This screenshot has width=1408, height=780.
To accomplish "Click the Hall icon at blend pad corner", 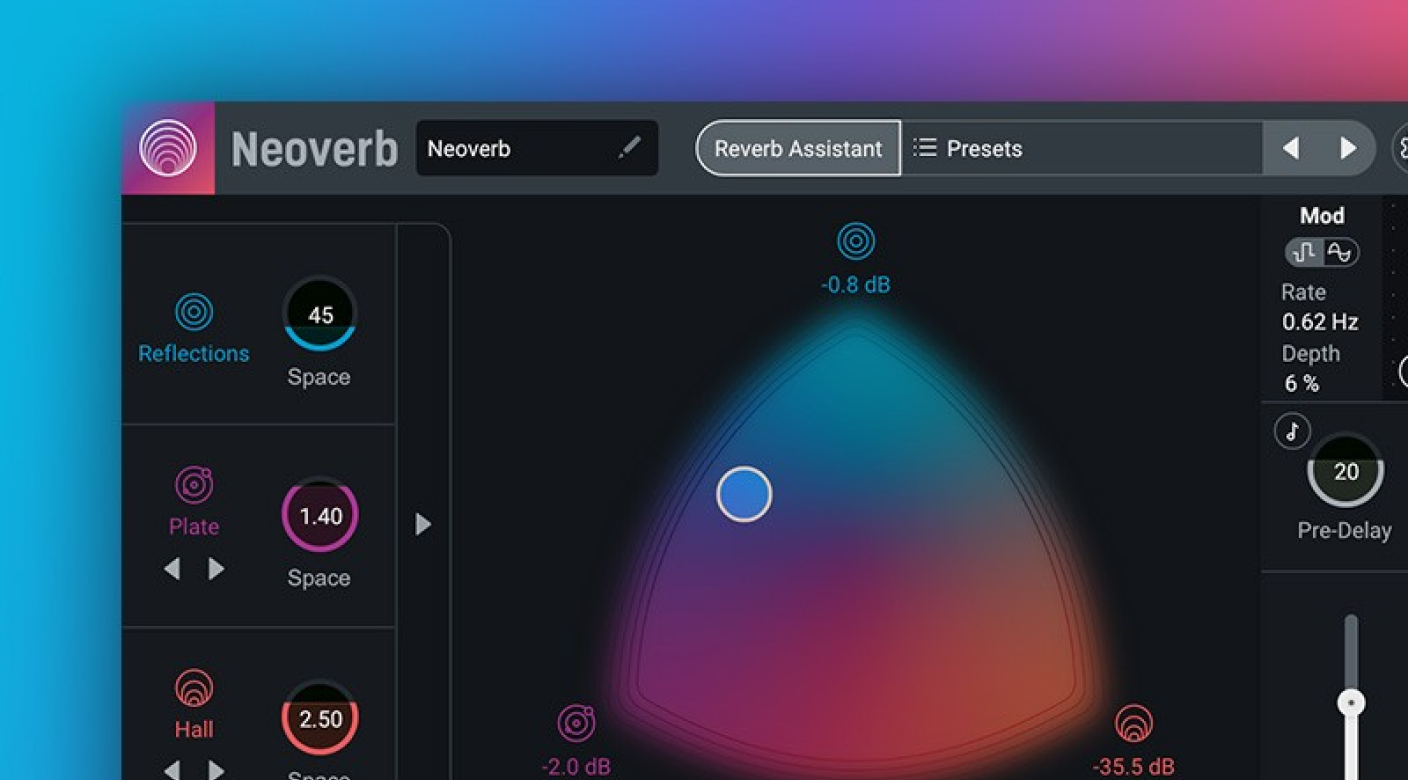I will [x=1133, y=723].
